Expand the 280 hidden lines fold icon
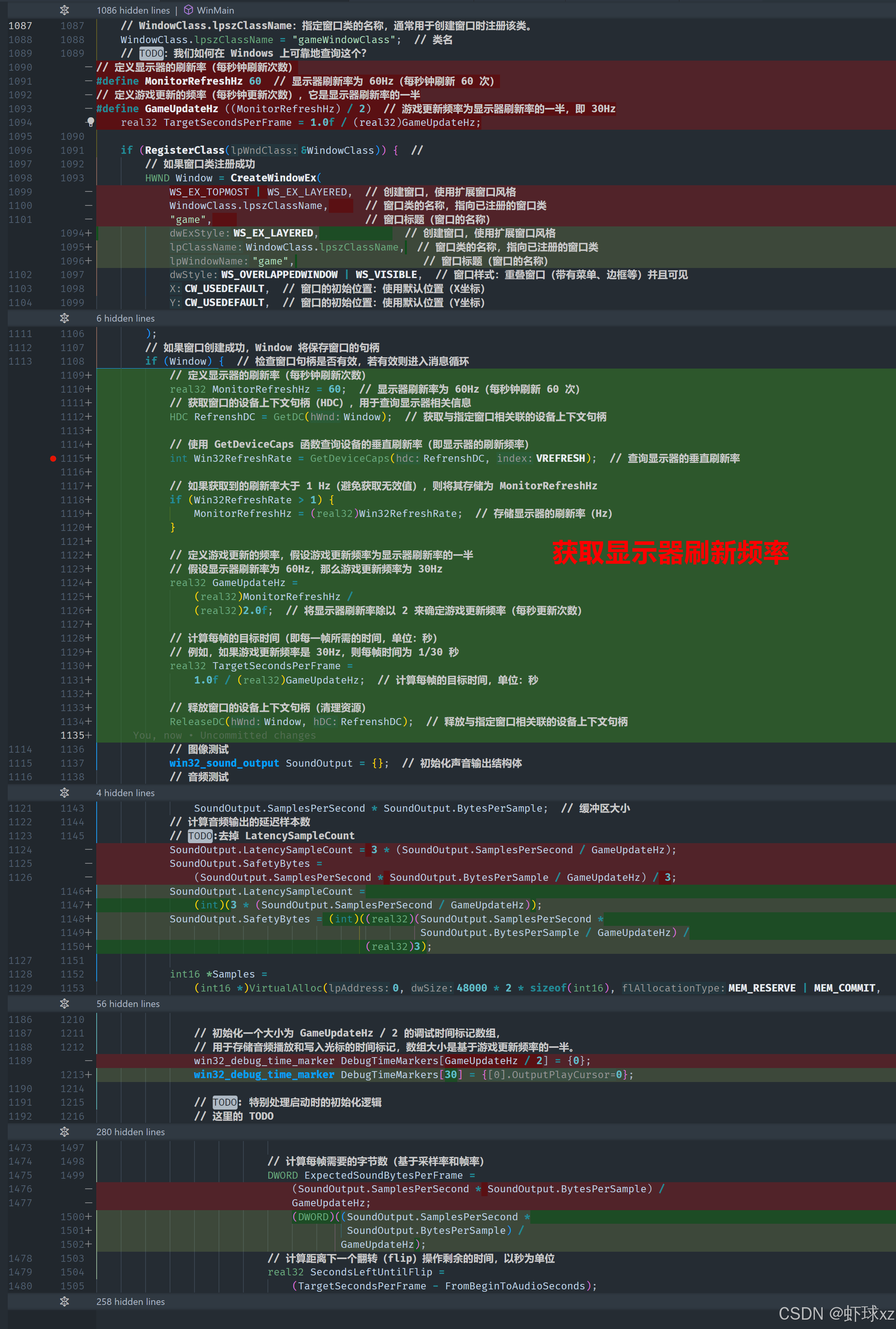Image resolution: width=896 pixels, height=1329 pixels. [64, 1132]
